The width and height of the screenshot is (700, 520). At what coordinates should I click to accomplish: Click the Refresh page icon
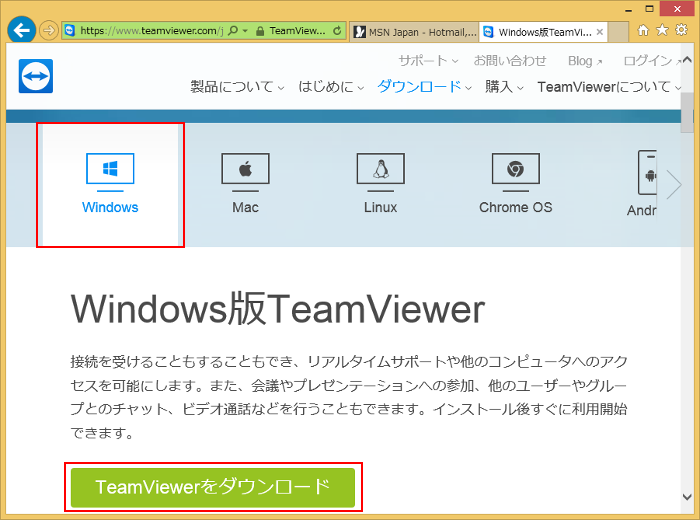tap(337, 31)
